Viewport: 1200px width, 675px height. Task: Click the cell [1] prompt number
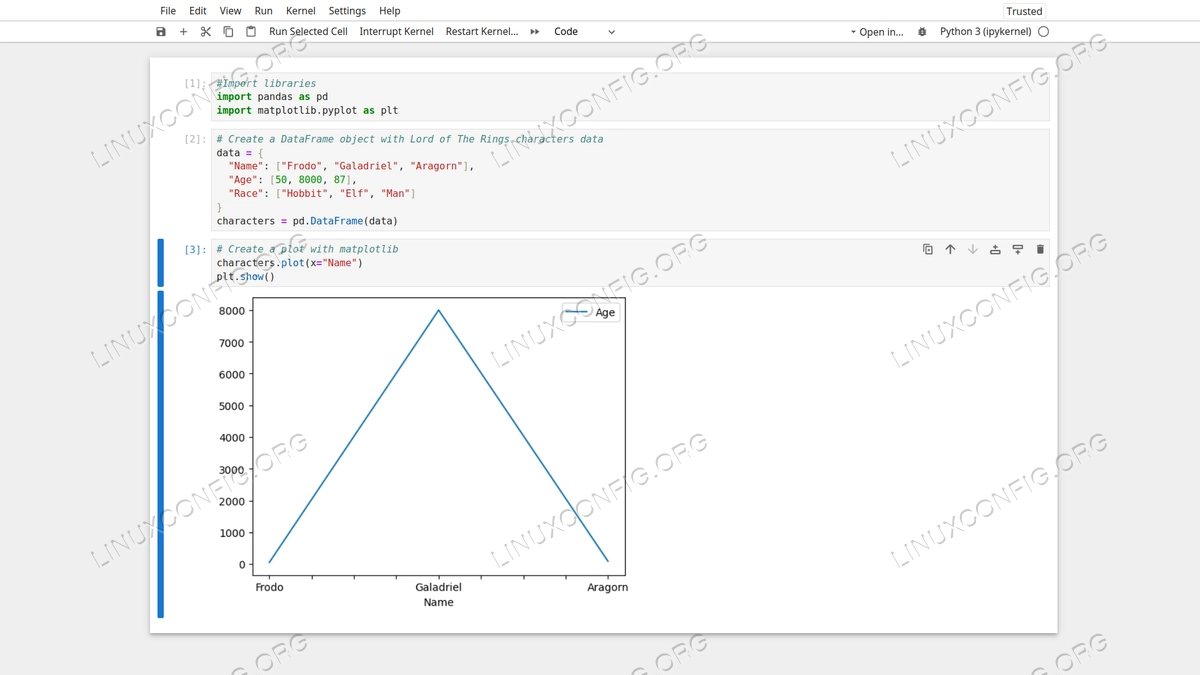pyautogui.click(x=195, y=84)
